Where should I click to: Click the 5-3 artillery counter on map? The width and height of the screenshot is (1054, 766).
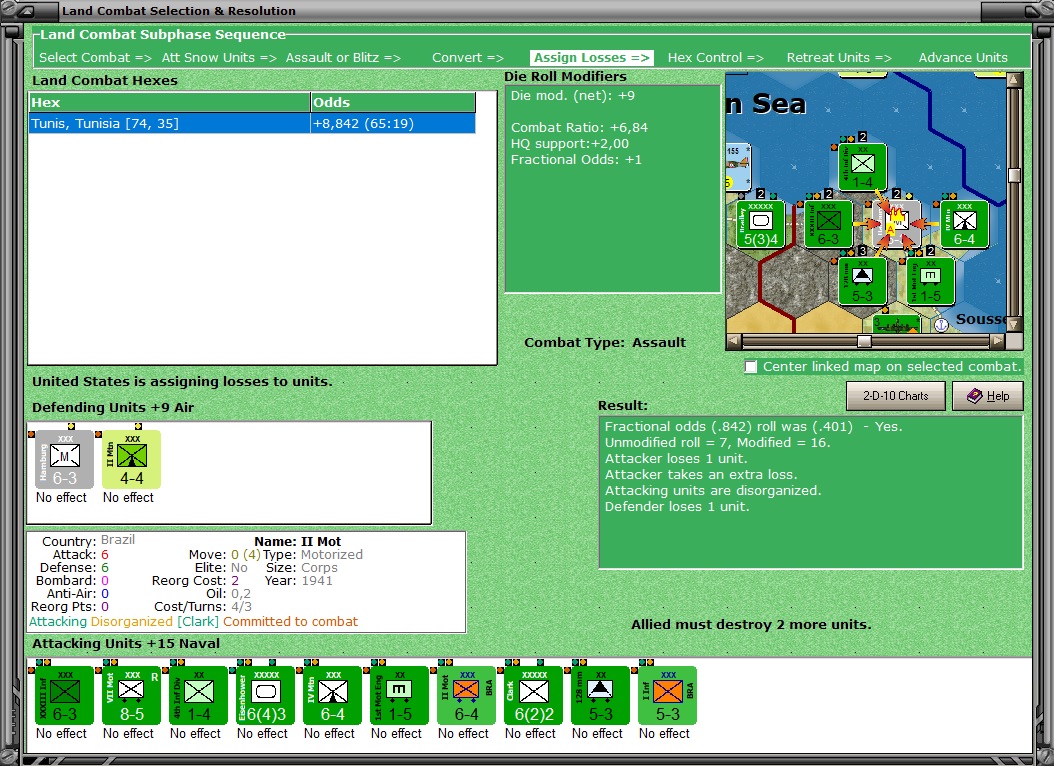coord(862,281)
